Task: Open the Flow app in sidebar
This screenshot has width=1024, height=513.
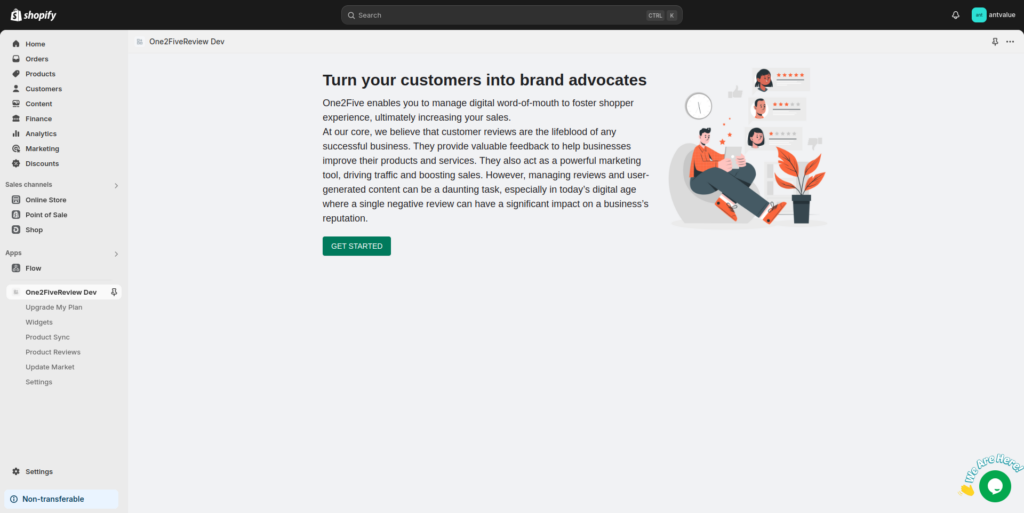Action: coord(33,268)
